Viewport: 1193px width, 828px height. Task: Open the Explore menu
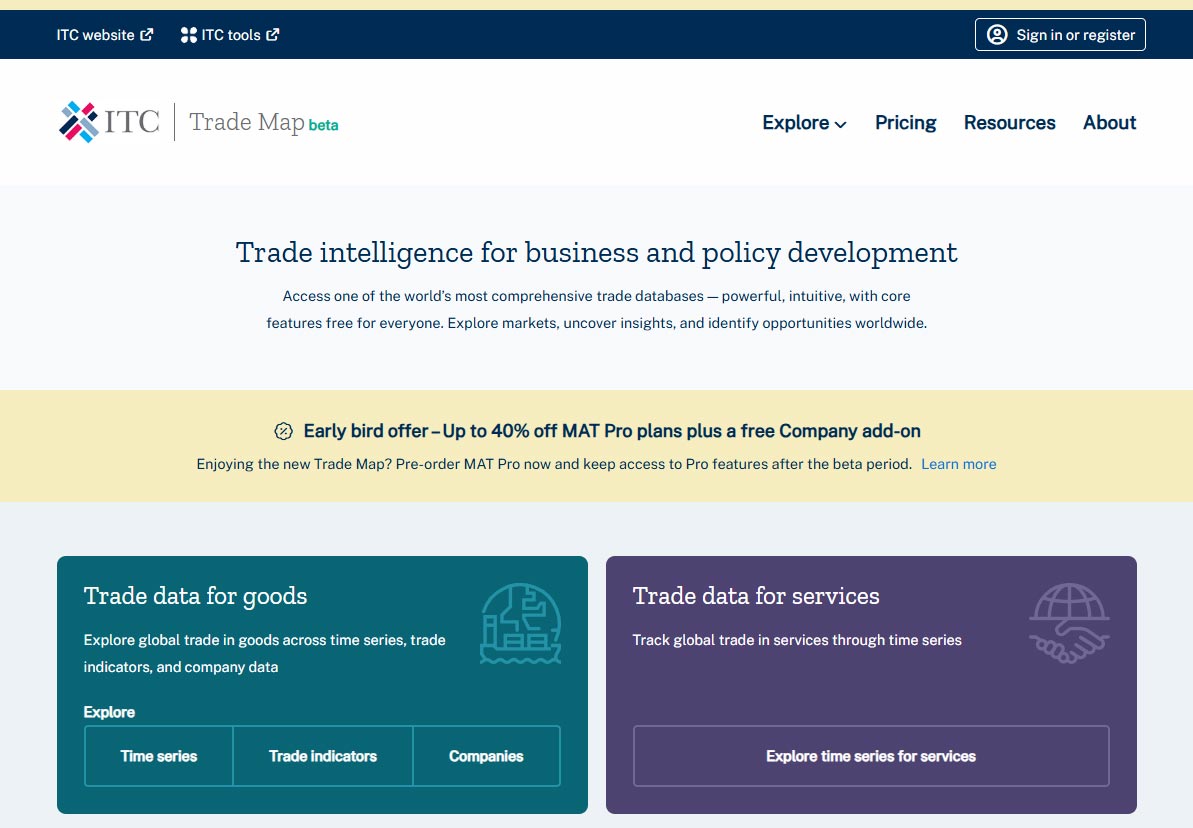point(804,123)
